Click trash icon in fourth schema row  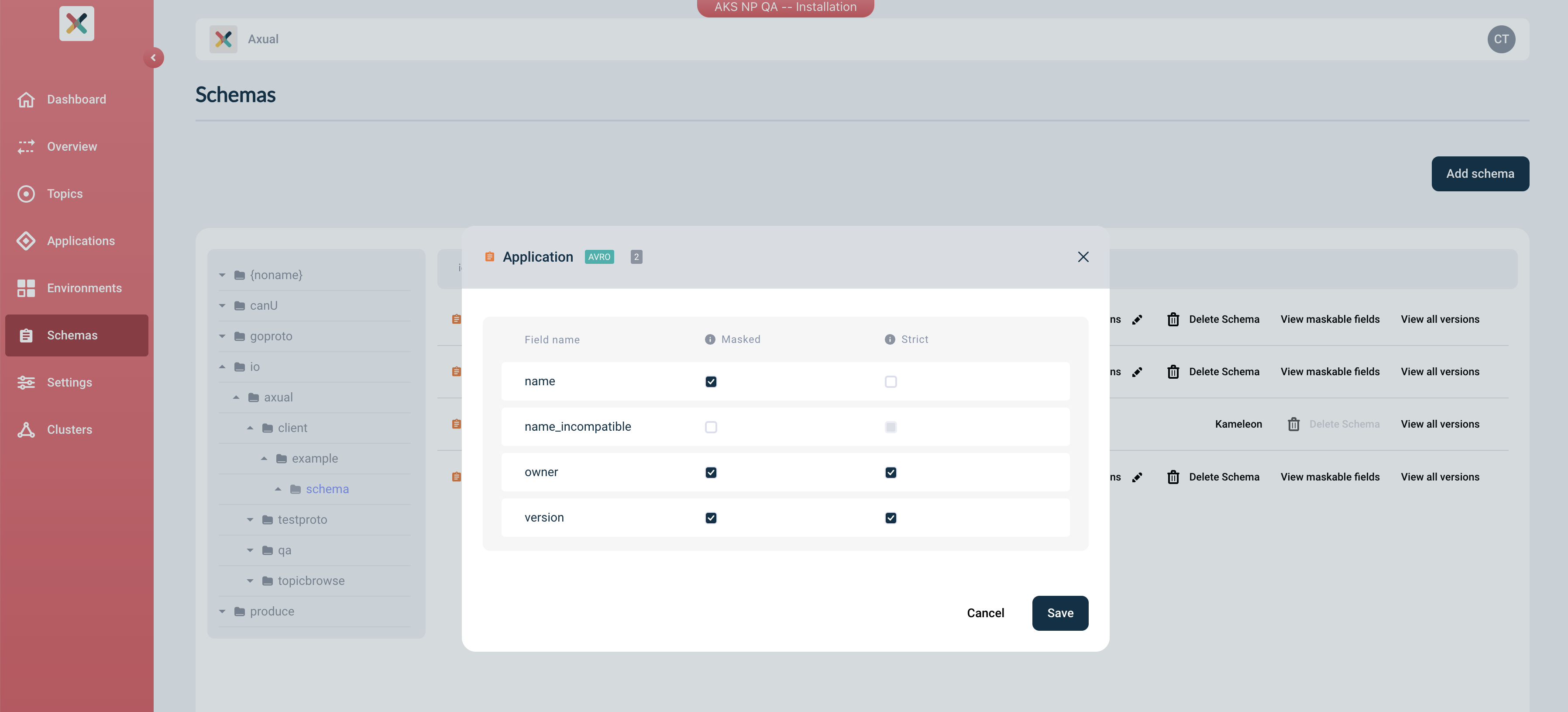[x=1173, y=477]
